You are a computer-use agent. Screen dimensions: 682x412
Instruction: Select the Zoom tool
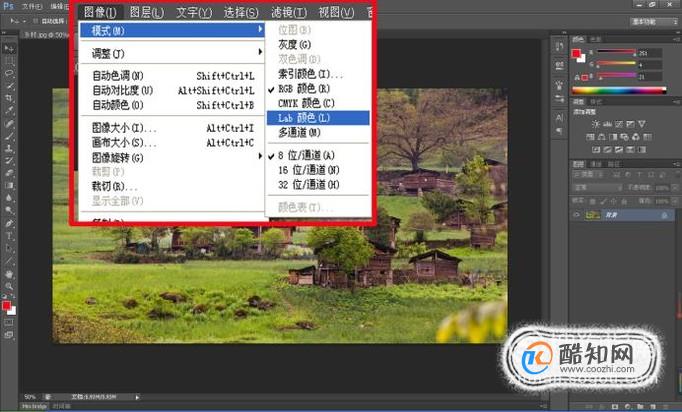(x=9, y=286)
